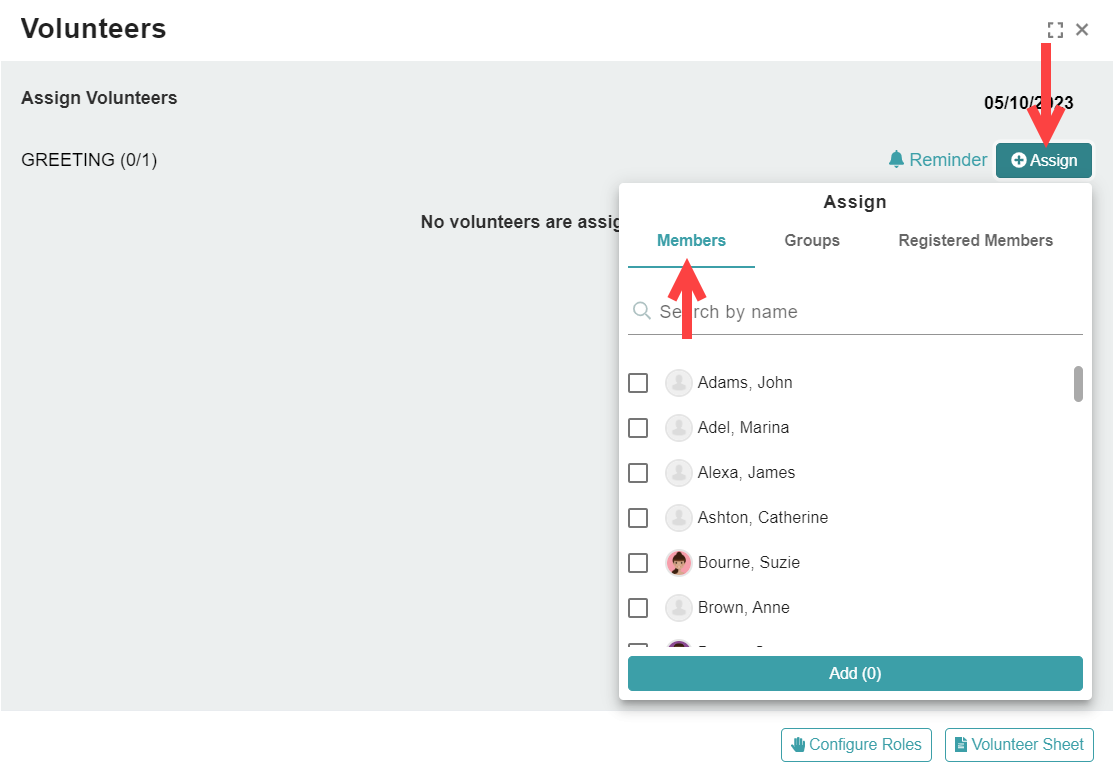The width and height of the screenshot is (1114, 774).
Task: Click the bell Reminder icon
Action: pyautogui.click(x=896, y=159)
